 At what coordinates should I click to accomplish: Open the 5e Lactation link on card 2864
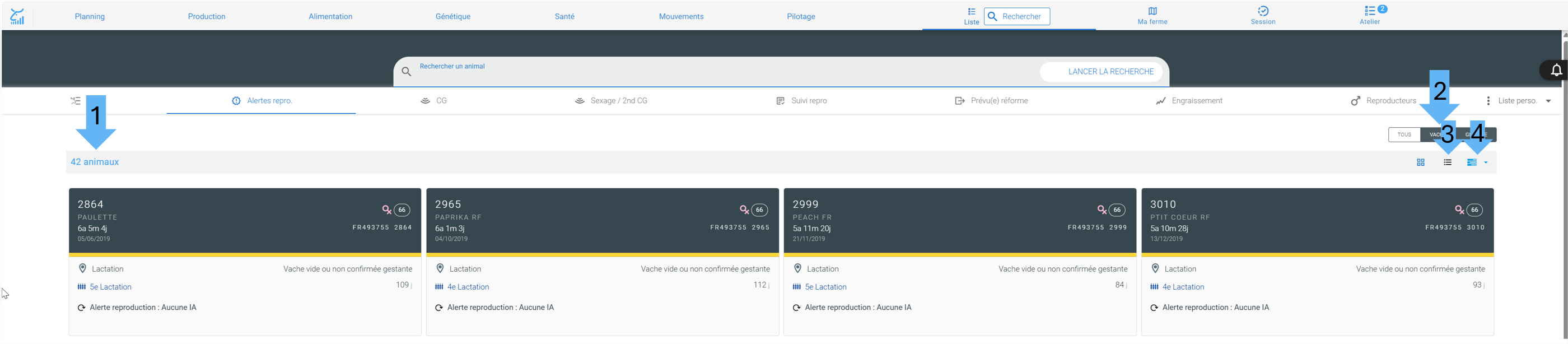[110, 287]
